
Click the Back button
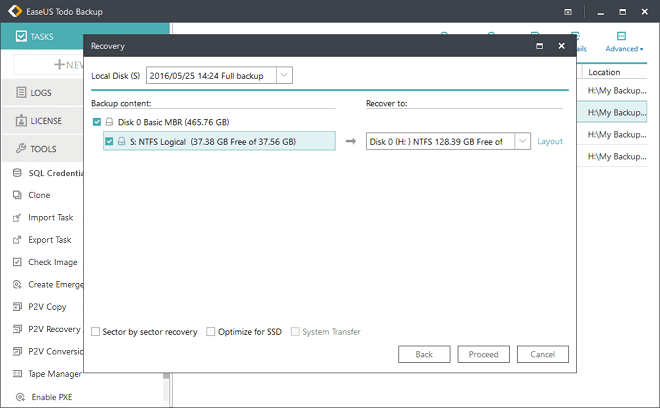pyautogui.click(x=424, y=354)
